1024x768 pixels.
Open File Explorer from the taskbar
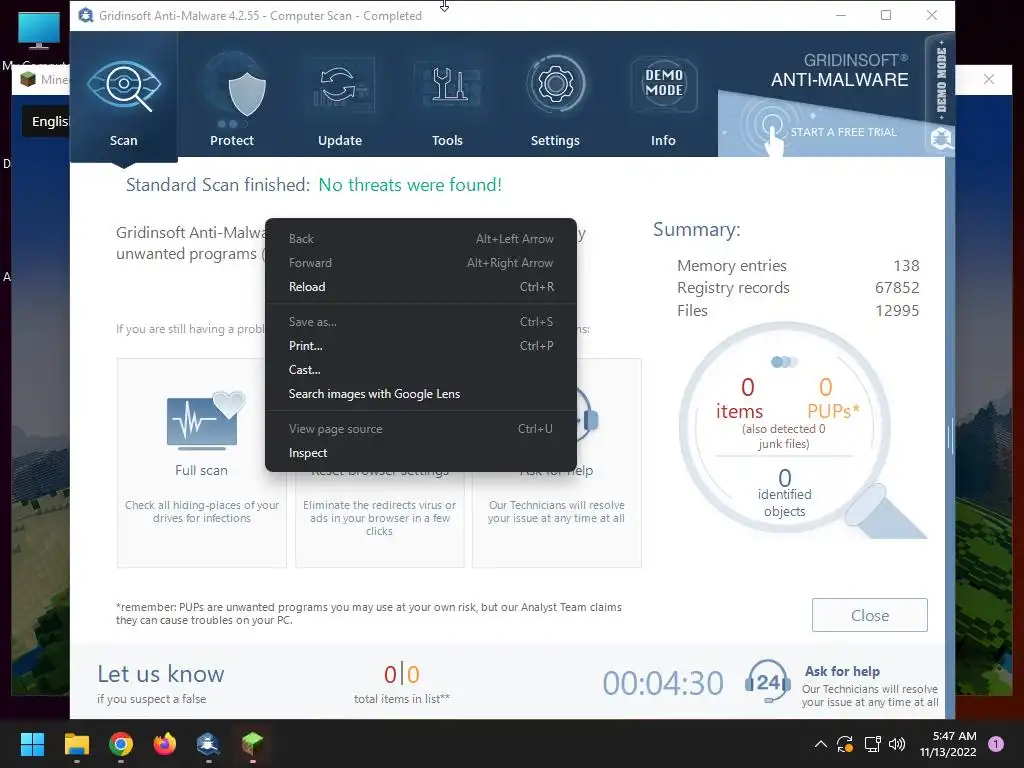tap(76, 744)
